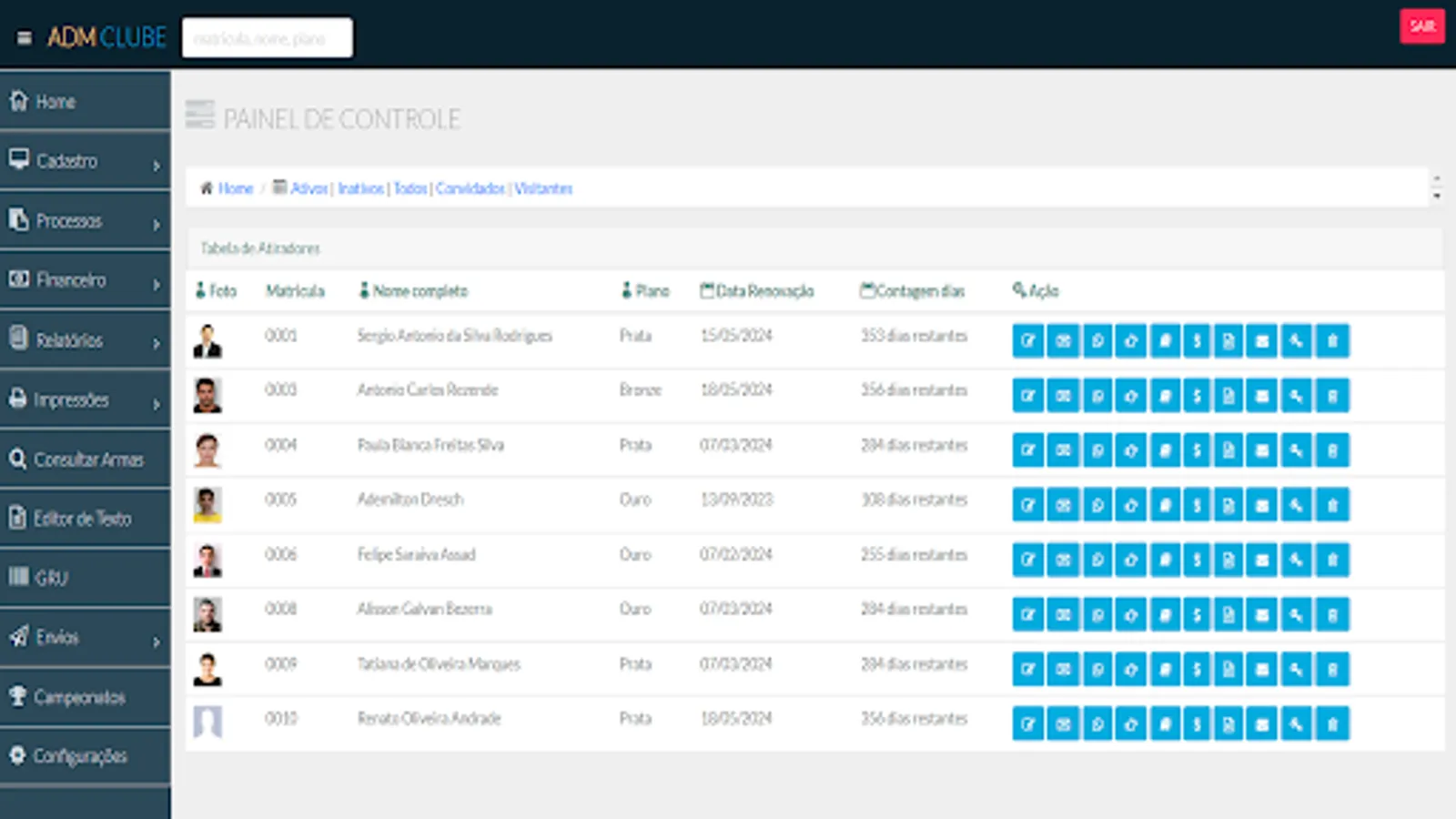Viewport: 1456px width, 819px height.
Task: Click the bell icon in Tatiana de Oliveira's row
Action: point(1165,670)
